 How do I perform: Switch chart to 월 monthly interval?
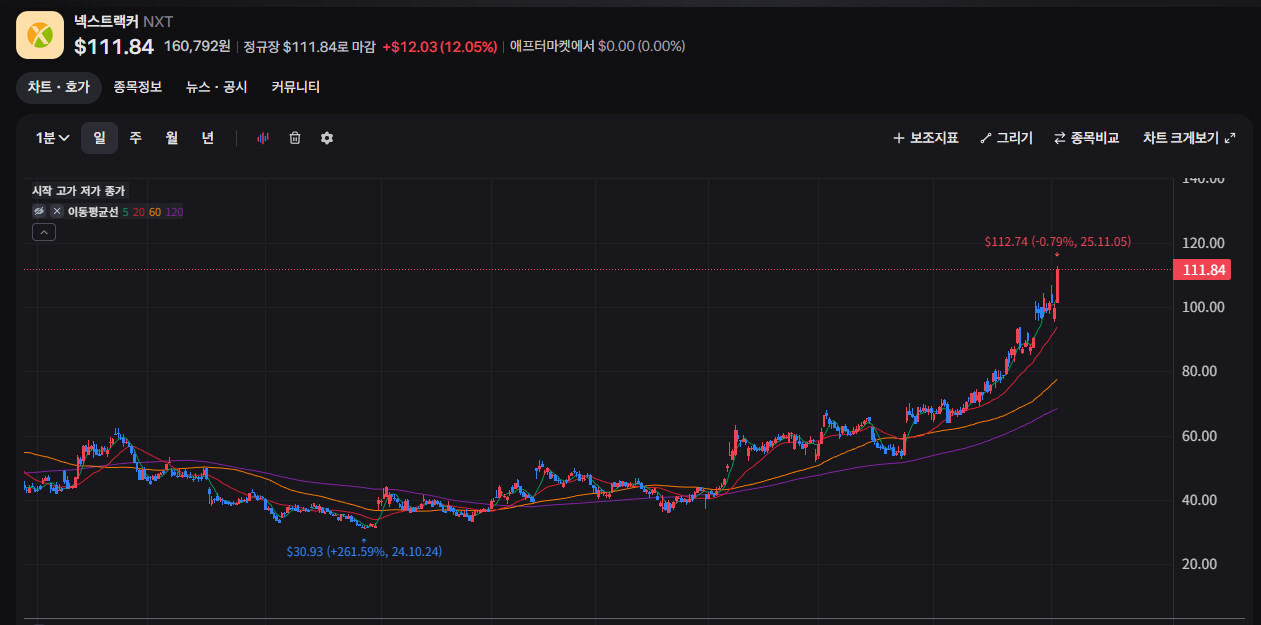pyautogui.click(x=171, y=138)
